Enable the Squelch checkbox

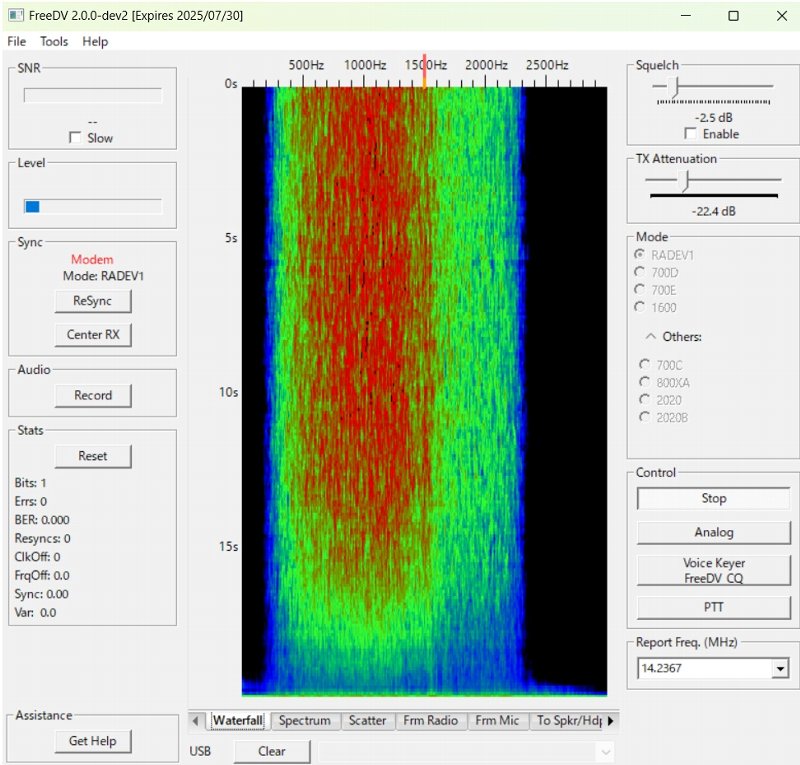(690, 134)
